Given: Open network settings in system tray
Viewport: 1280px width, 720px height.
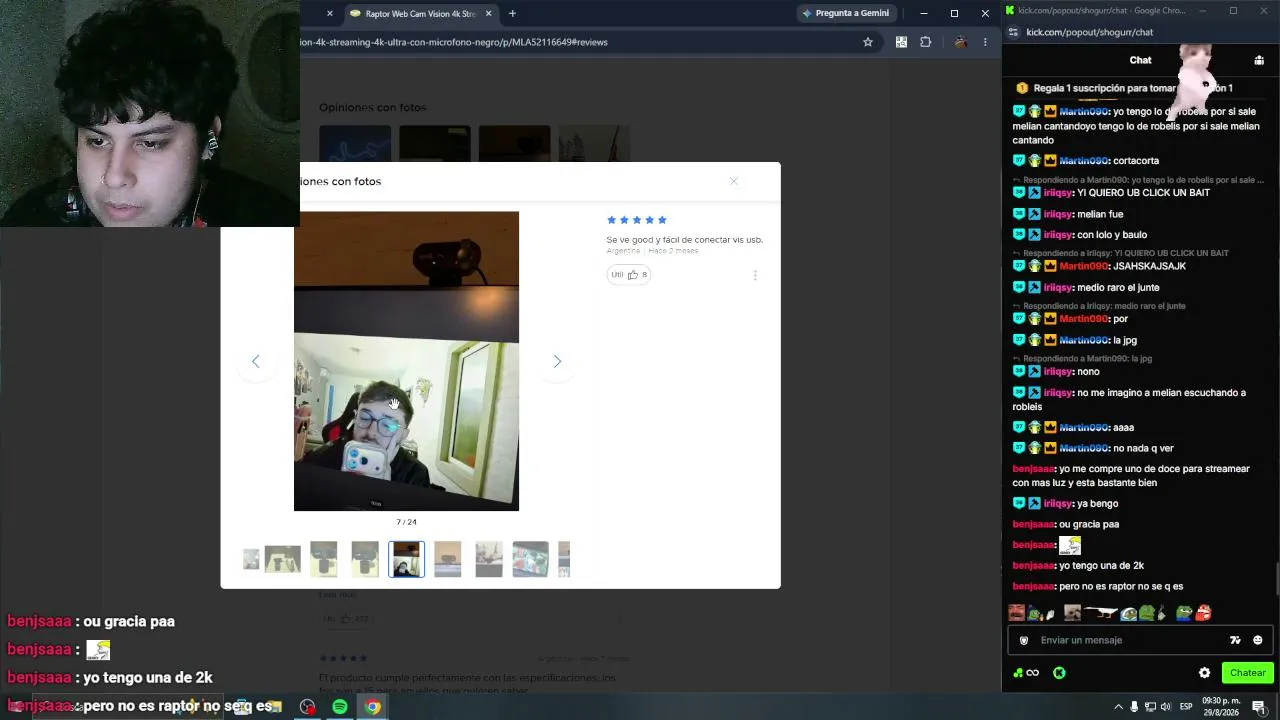Looking at the screenshot, I should tap(1150, 707).
